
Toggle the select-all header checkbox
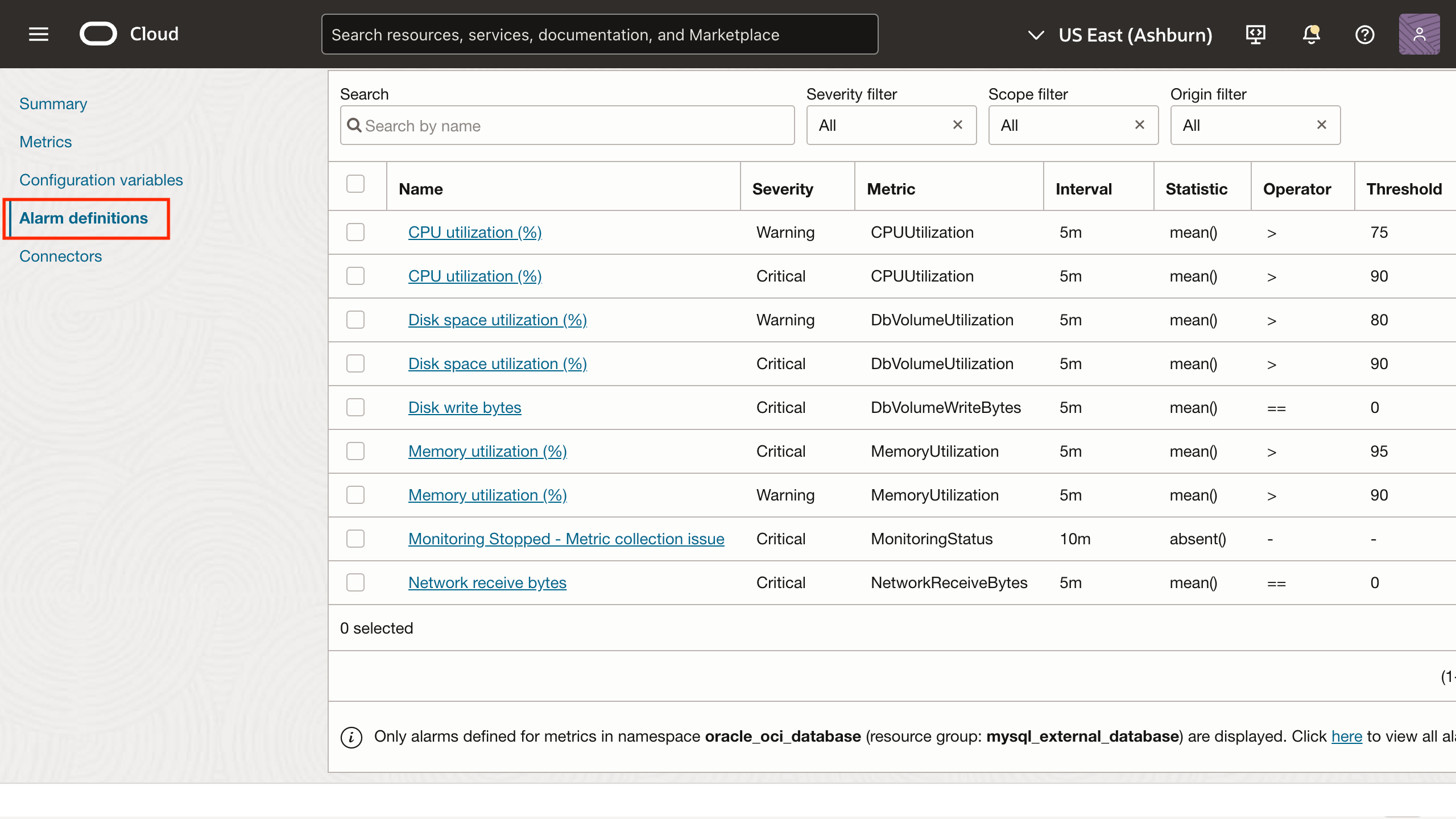(355, 184)
